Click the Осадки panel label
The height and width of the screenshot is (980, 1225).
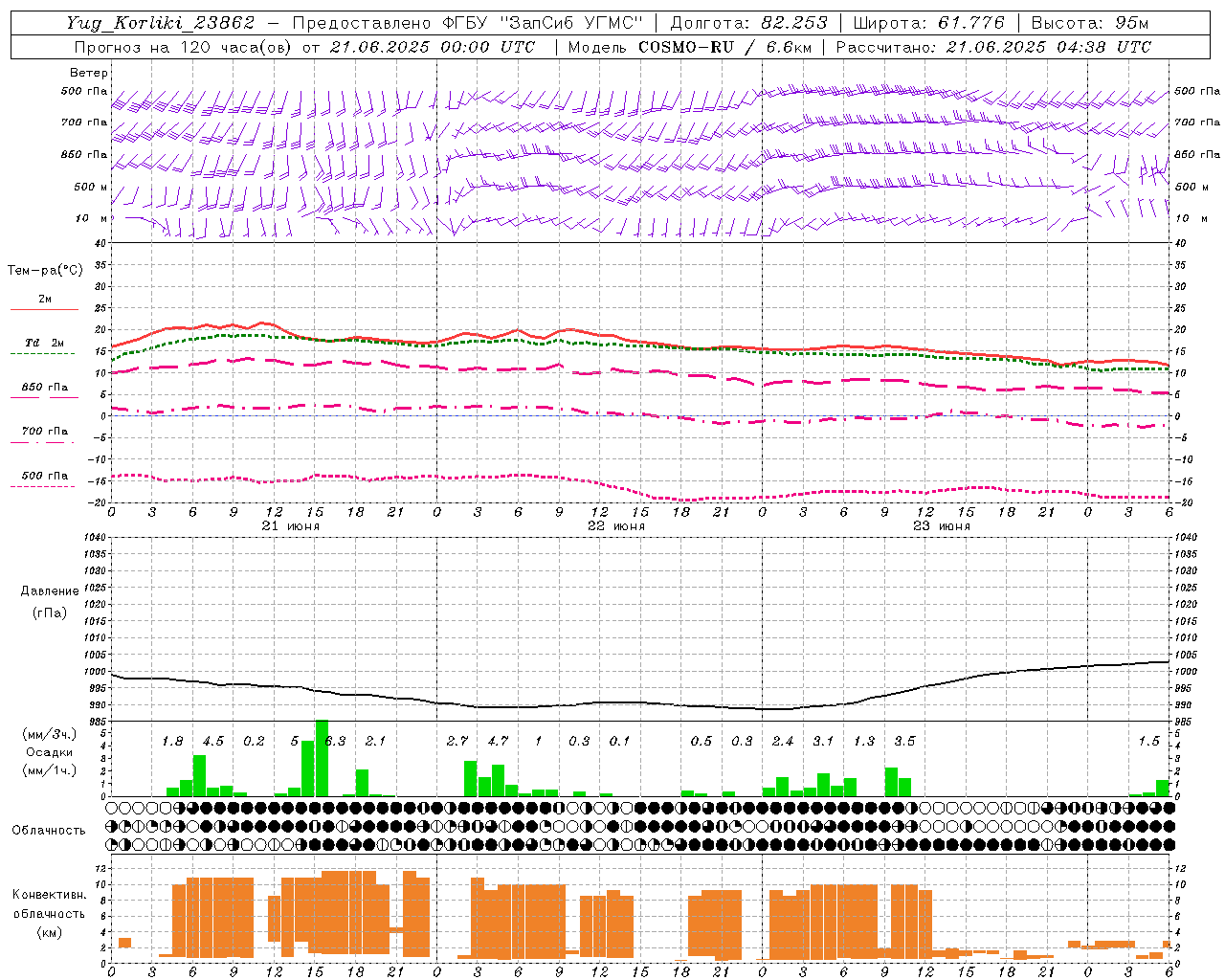click(50, 752)
